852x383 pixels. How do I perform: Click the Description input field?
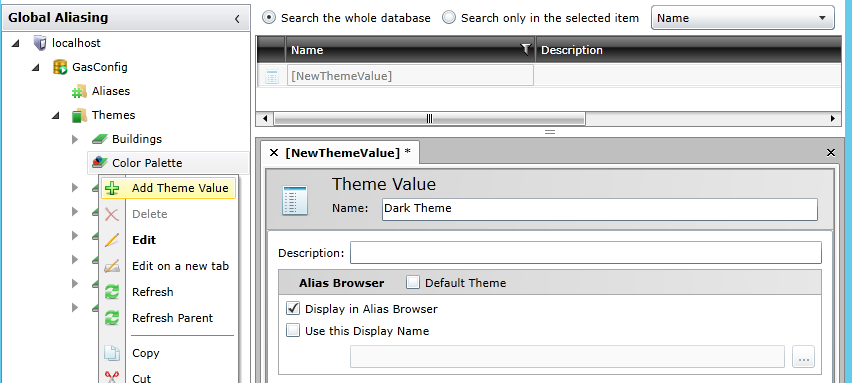pos(586,253)
